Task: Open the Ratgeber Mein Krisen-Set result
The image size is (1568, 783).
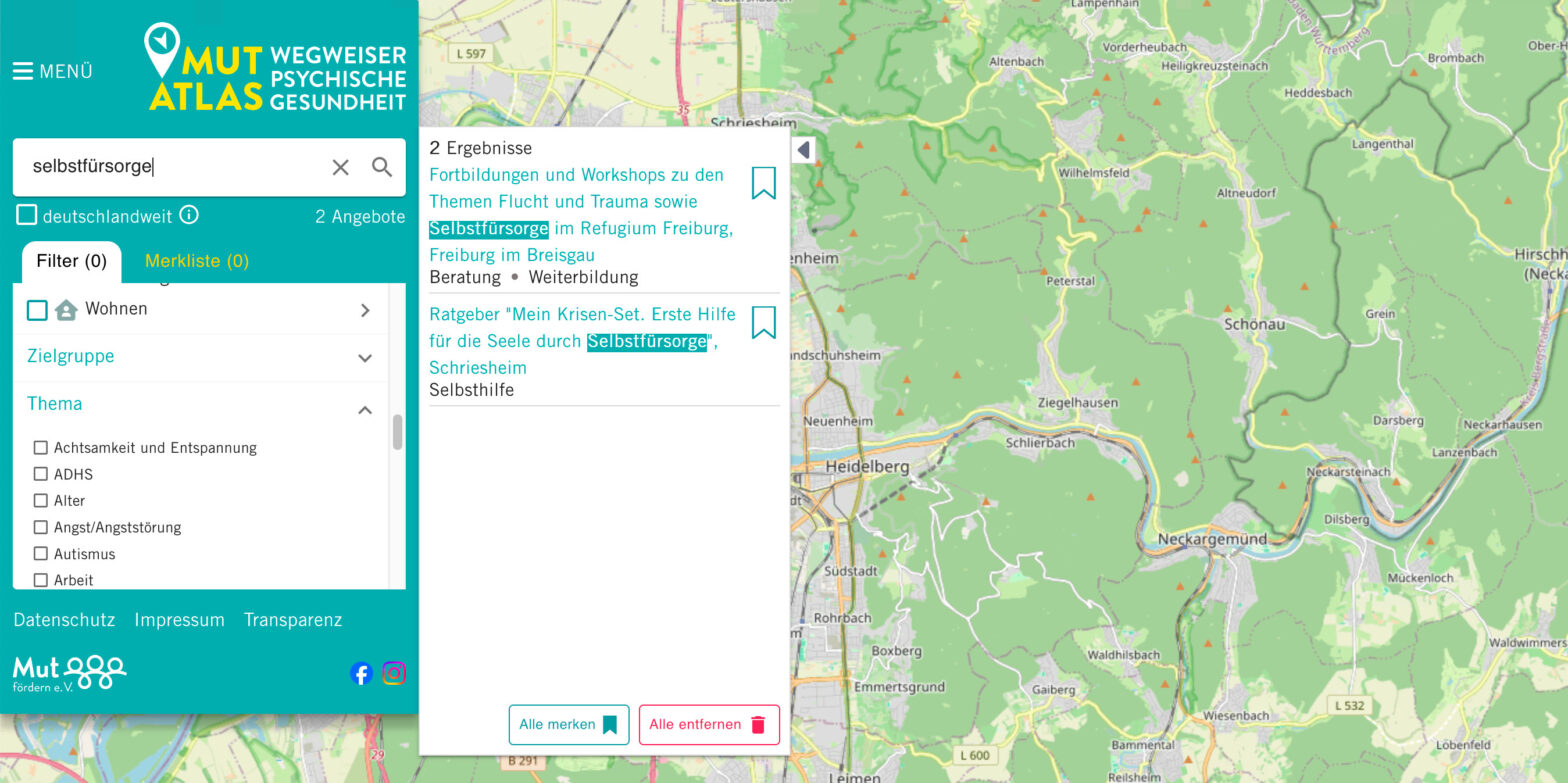Action: click(583, 341)
